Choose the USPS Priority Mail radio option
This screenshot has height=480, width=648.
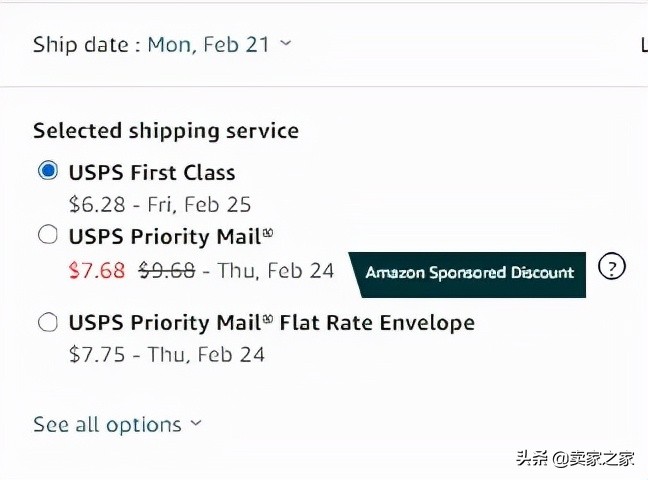[47, 236]
